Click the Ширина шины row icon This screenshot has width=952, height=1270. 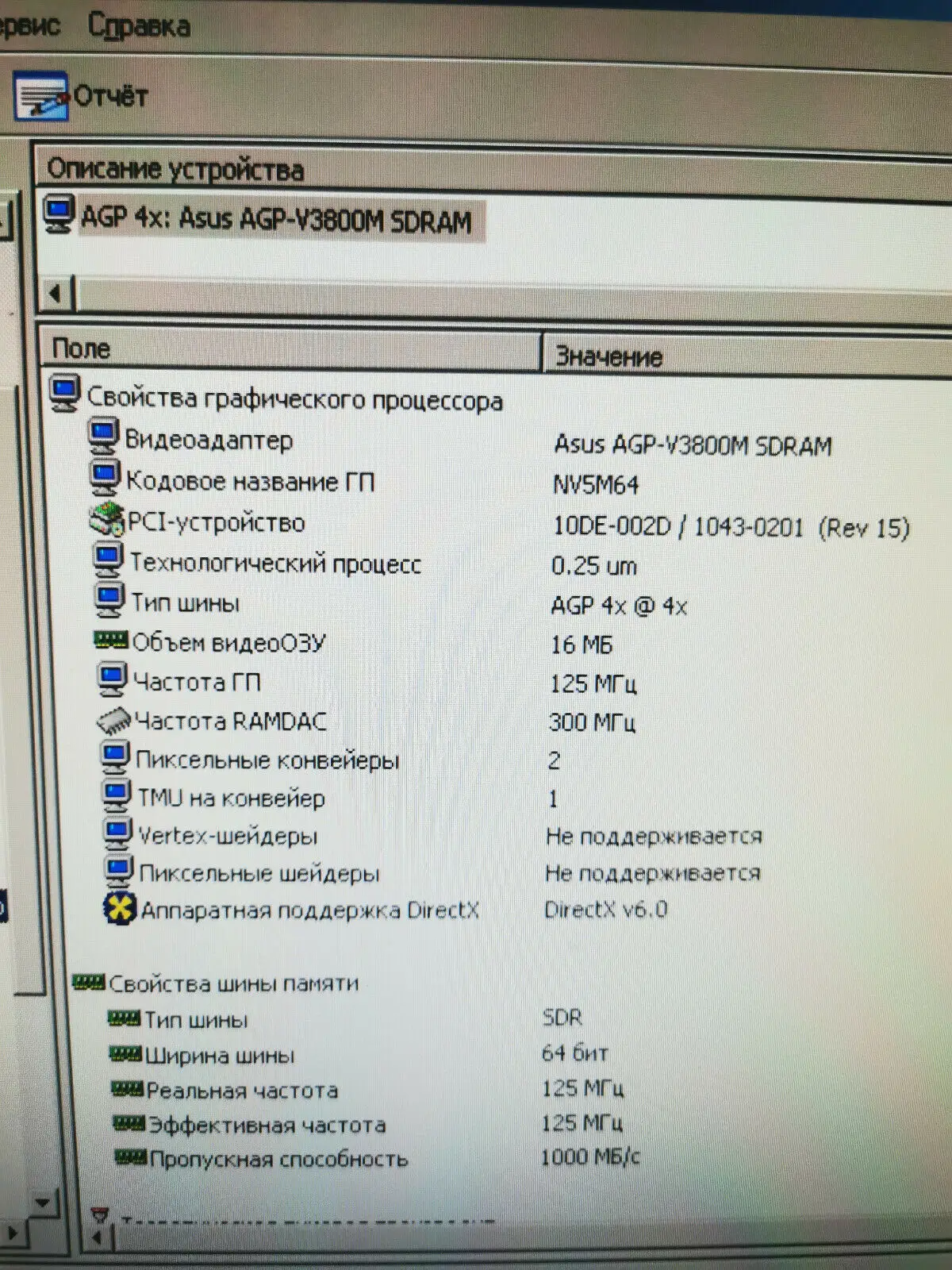coord(125,1054)
